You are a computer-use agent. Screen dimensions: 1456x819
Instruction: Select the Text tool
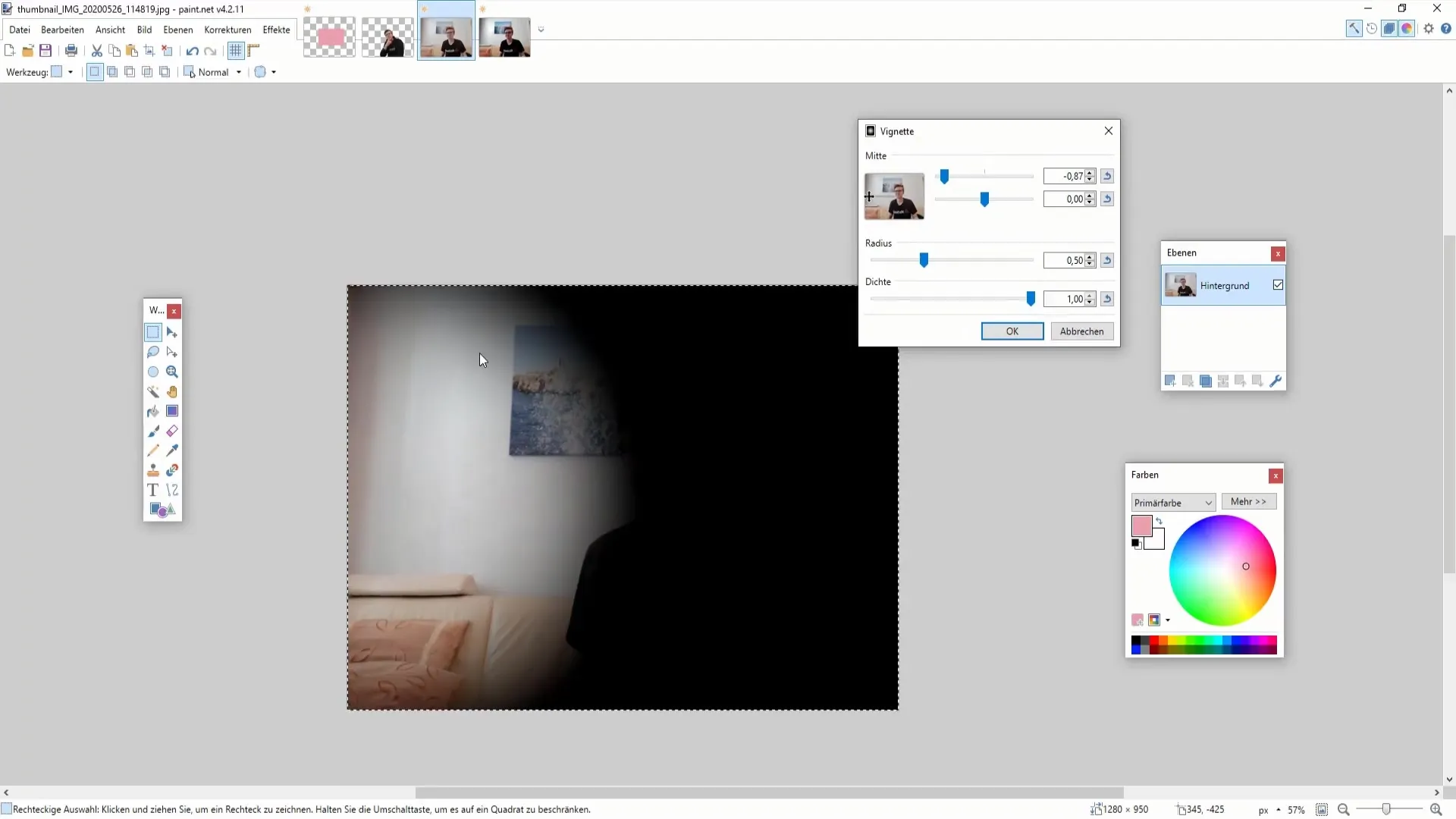tap(153, 490)
